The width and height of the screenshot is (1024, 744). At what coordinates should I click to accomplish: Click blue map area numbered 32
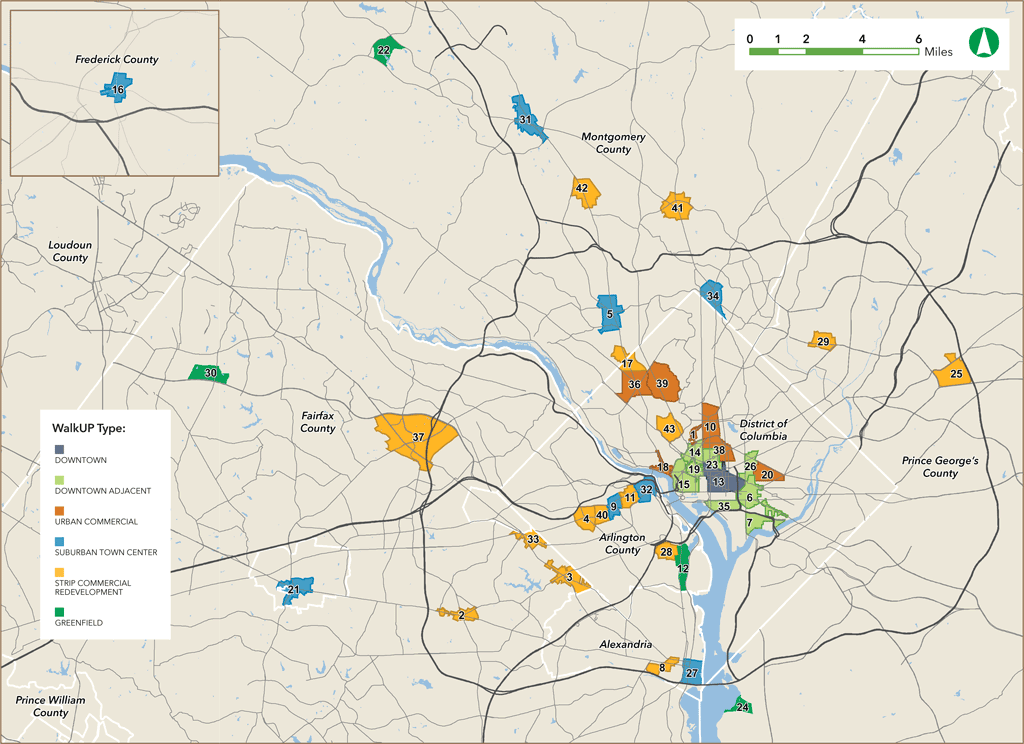645,490
